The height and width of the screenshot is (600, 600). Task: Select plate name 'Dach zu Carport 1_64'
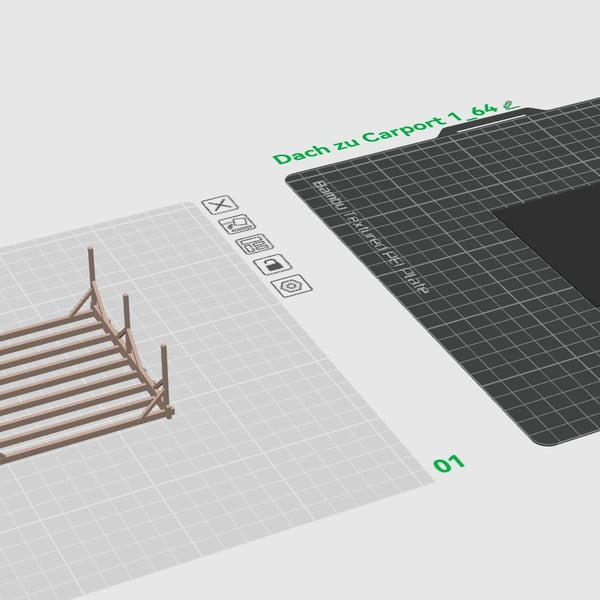[385, 134]
